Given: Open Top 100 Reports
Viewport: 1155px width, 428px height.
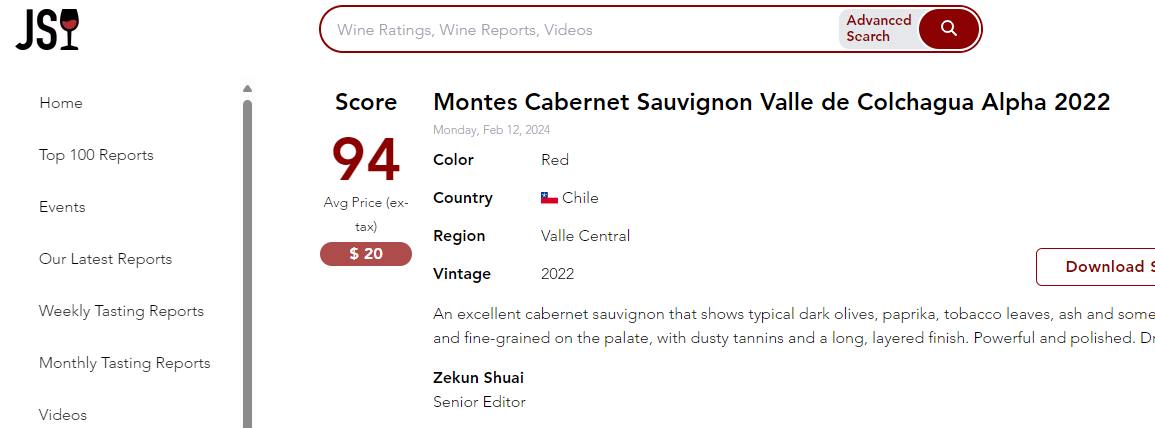Looking at the screenshot, I should click(x=96, y=155).
